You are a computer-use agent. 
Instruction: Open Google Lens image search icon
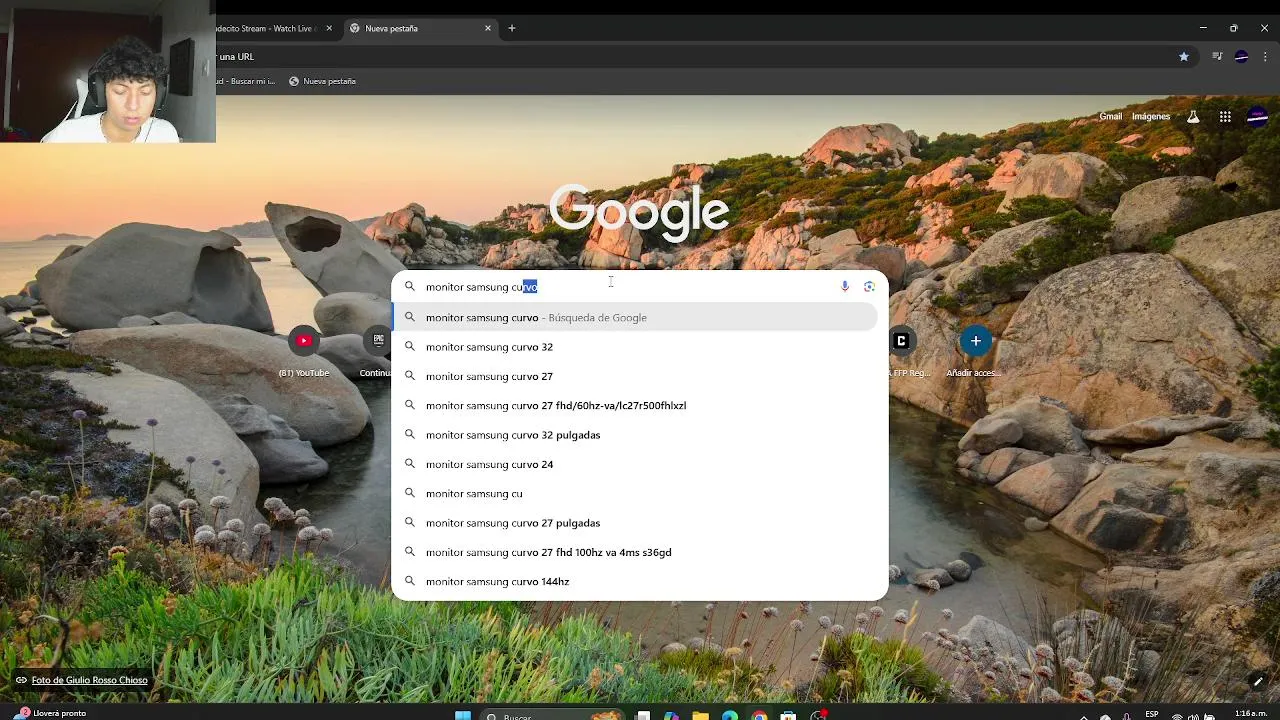869,287
